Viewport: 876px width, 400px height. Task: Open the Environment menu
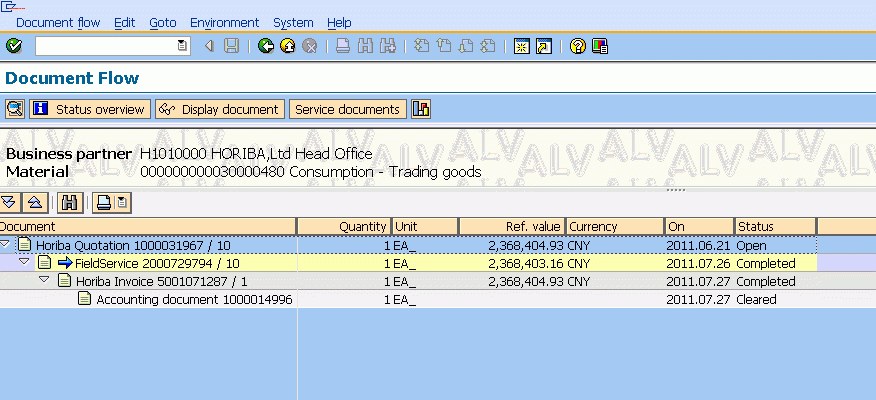click(x=225, y=23)
